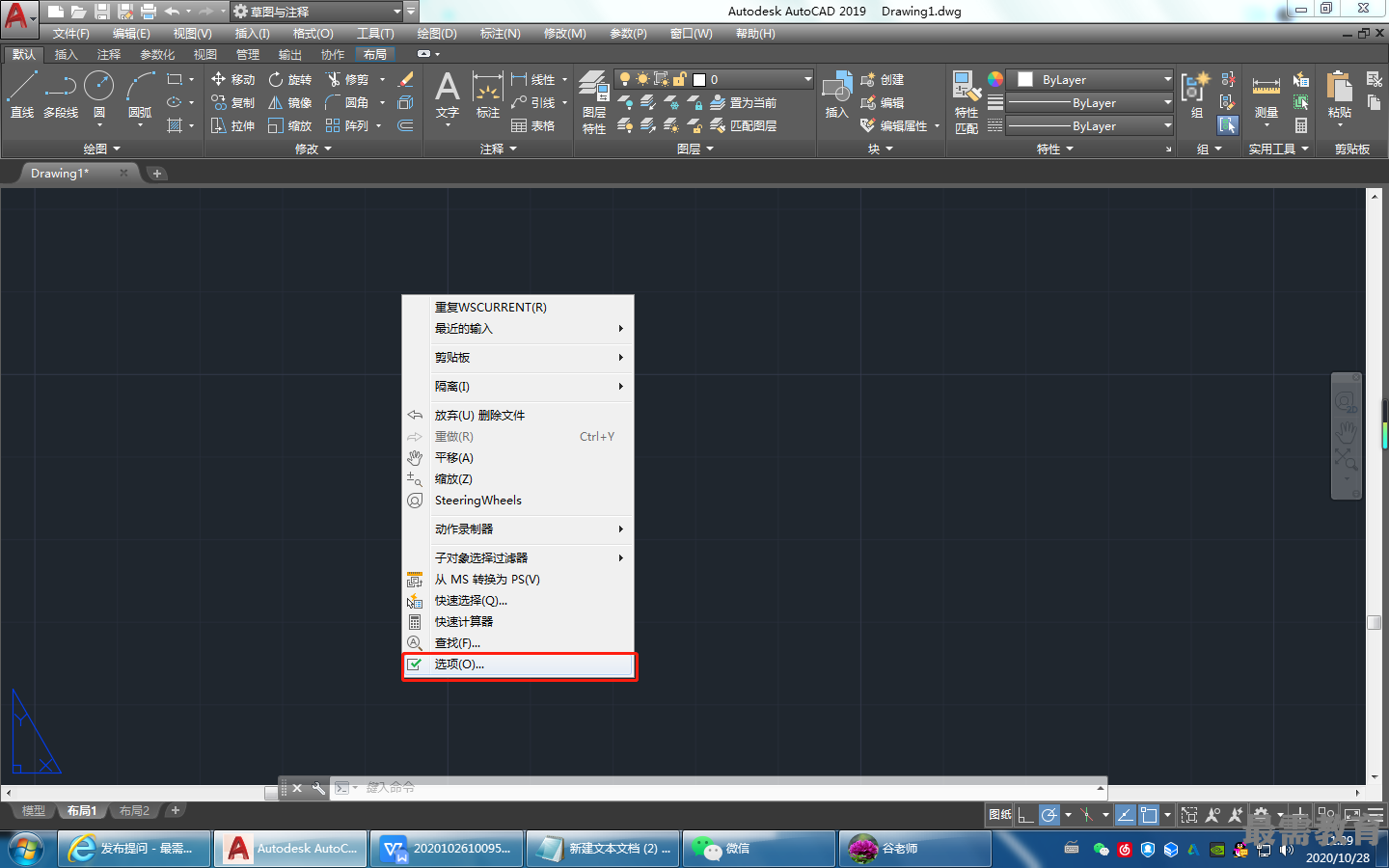Click the vertical scrollbar down arrow
Viewport: 1389px width, 868px height.
tap(1375, 776)
